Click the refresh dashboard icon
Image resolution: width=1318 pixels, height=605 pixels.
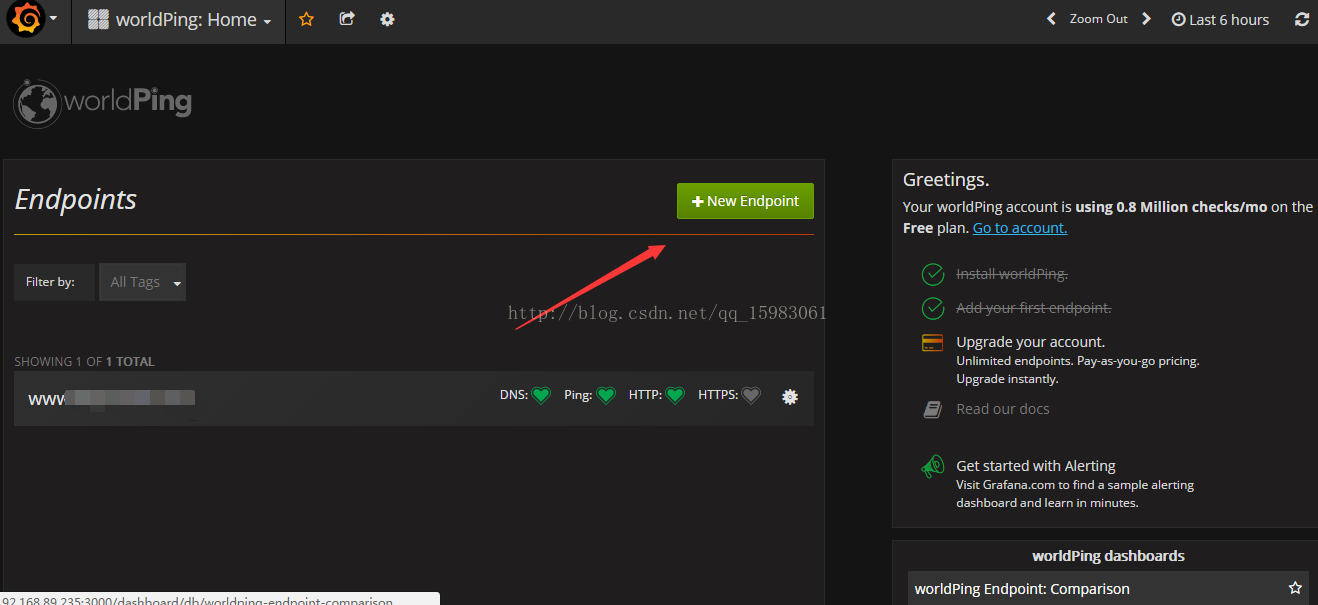[x=1301, y=19]
